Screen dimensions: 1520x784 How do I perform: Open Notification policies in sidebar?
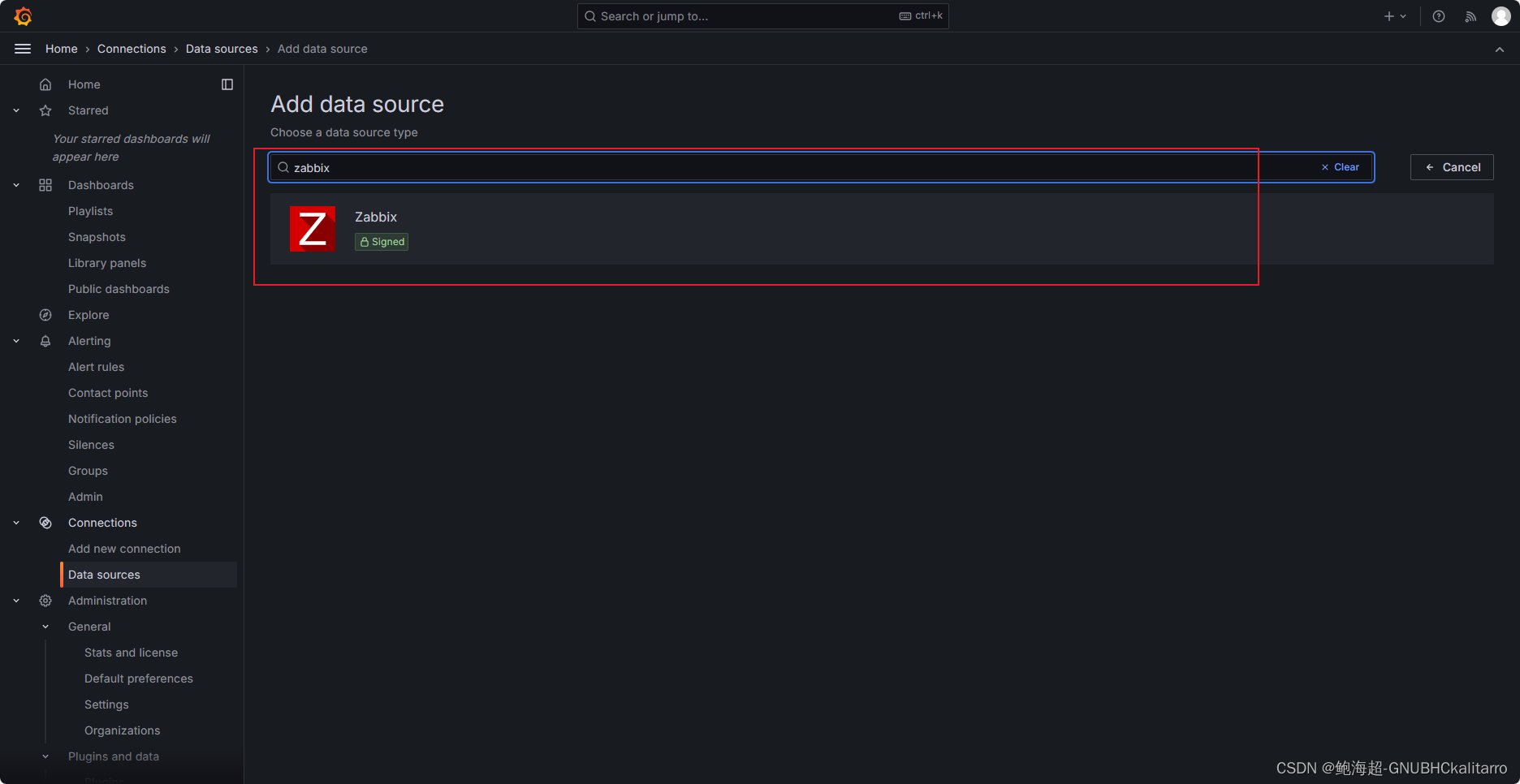122,419
